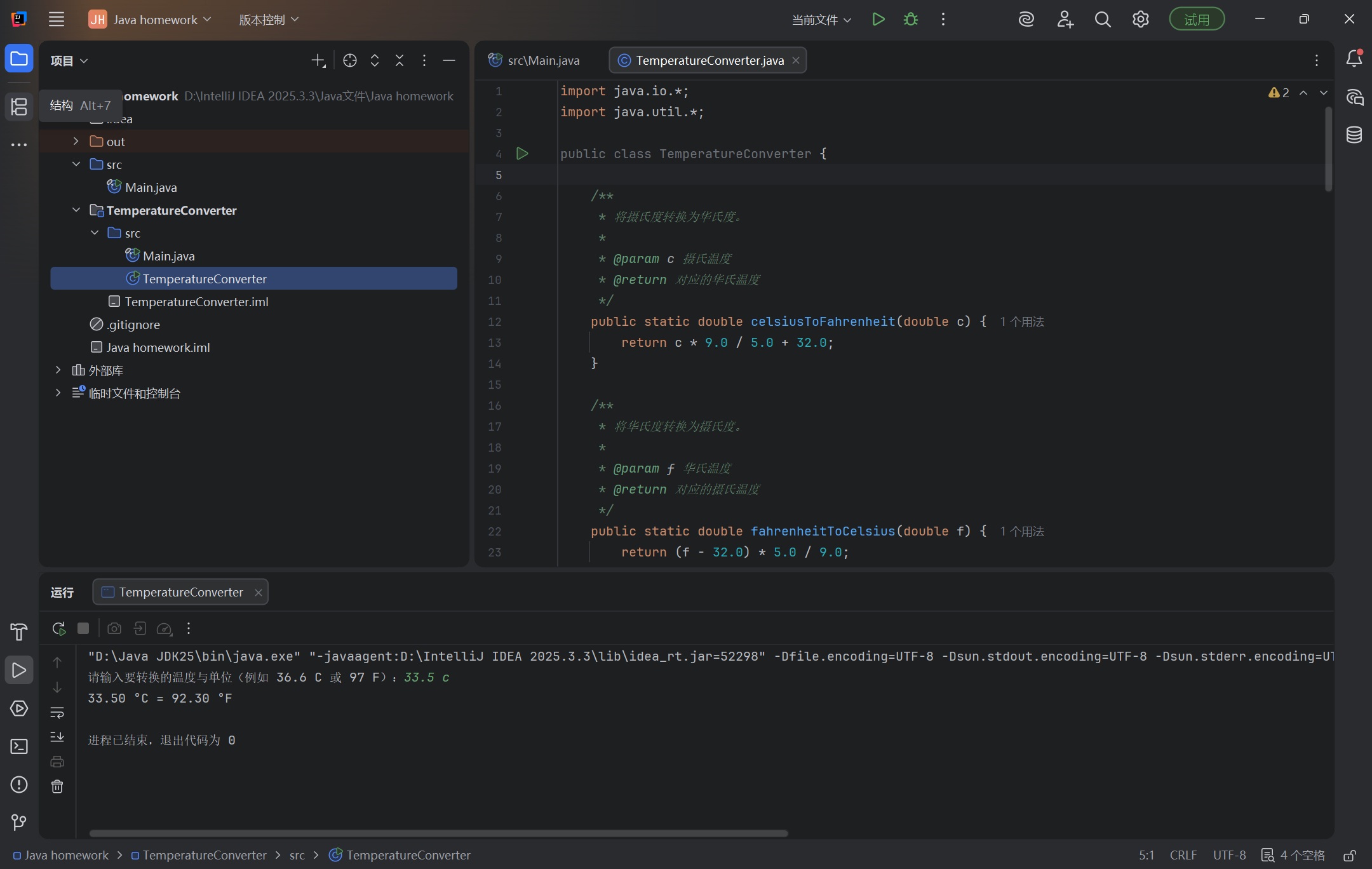Click Select Opened File crosshair icon
Screen dimensions: 1372x869
click(x=349, y=60)
